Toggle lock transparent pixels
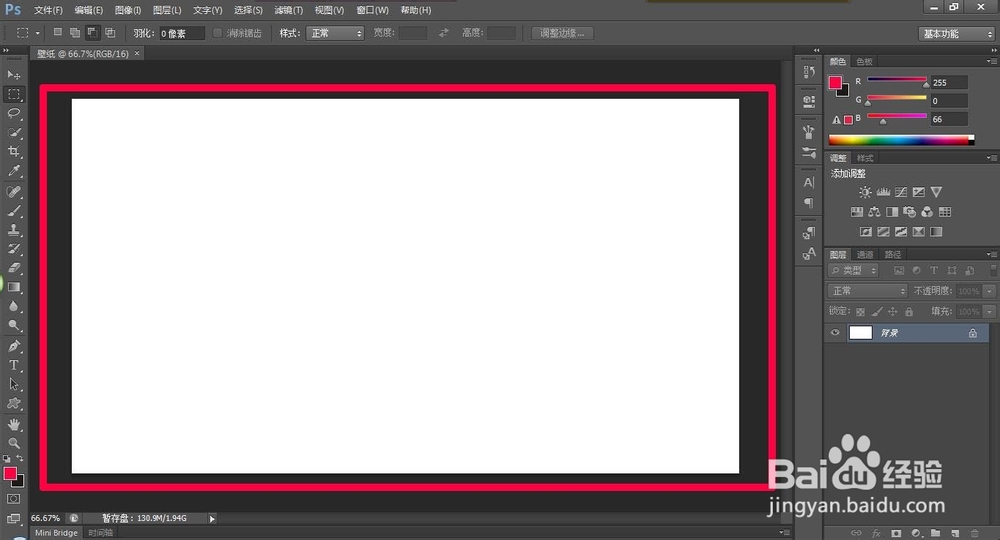 [x=860, y=312]
